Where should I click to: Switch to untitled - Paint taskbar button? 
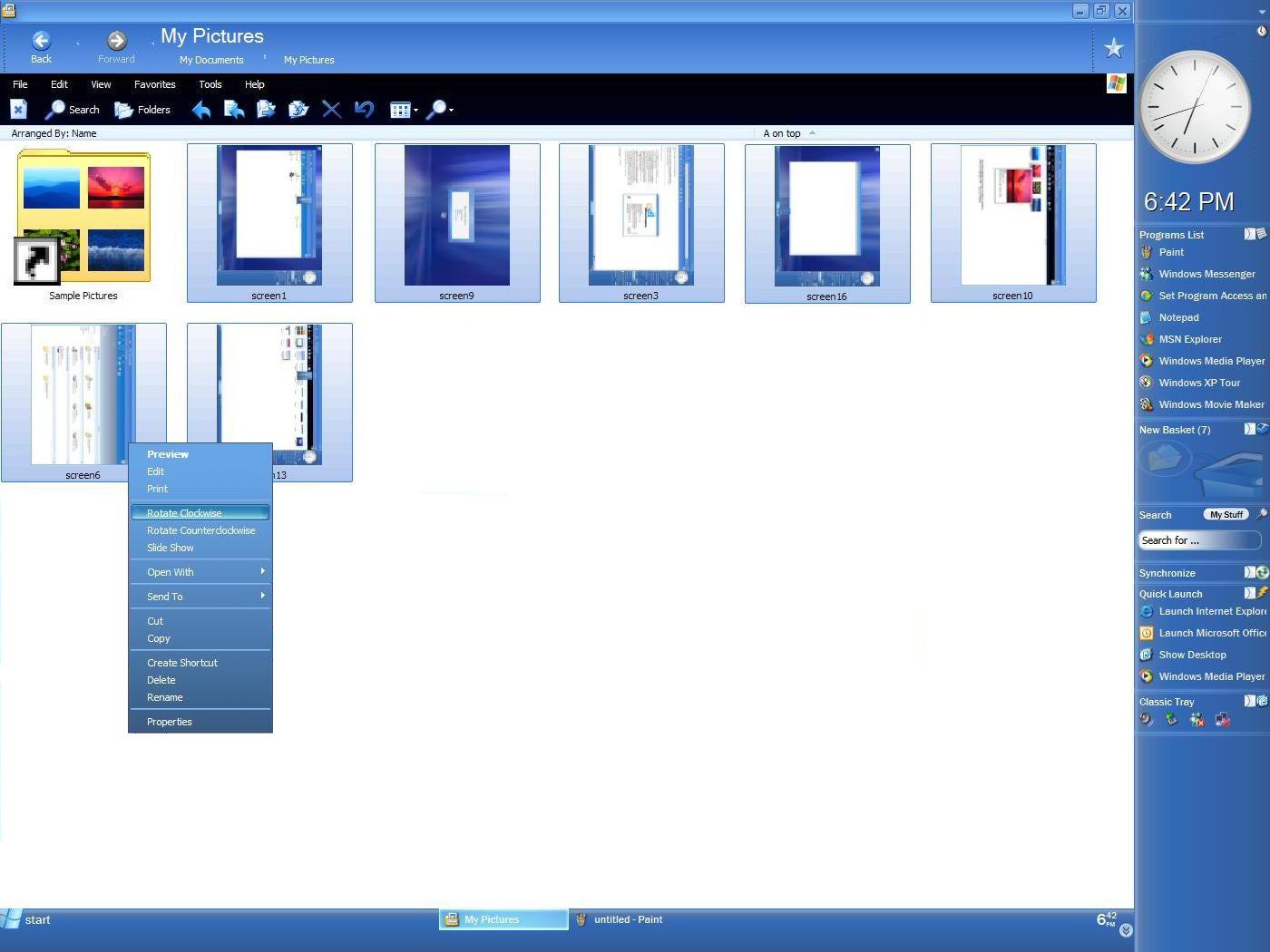click(627, 919)
